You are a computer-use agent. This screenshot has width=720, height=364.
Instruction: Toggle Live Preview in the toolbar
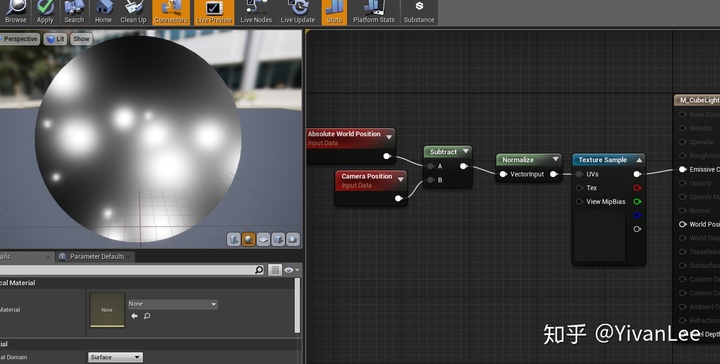214,12
